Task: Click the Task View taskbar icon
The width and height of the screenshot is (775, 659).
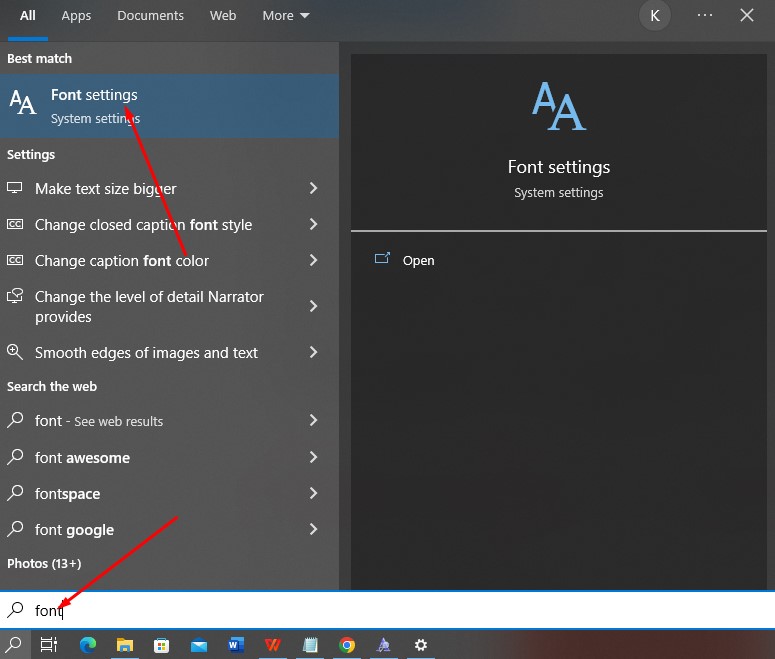Action: pyautogui.click(x=48, y=645)
